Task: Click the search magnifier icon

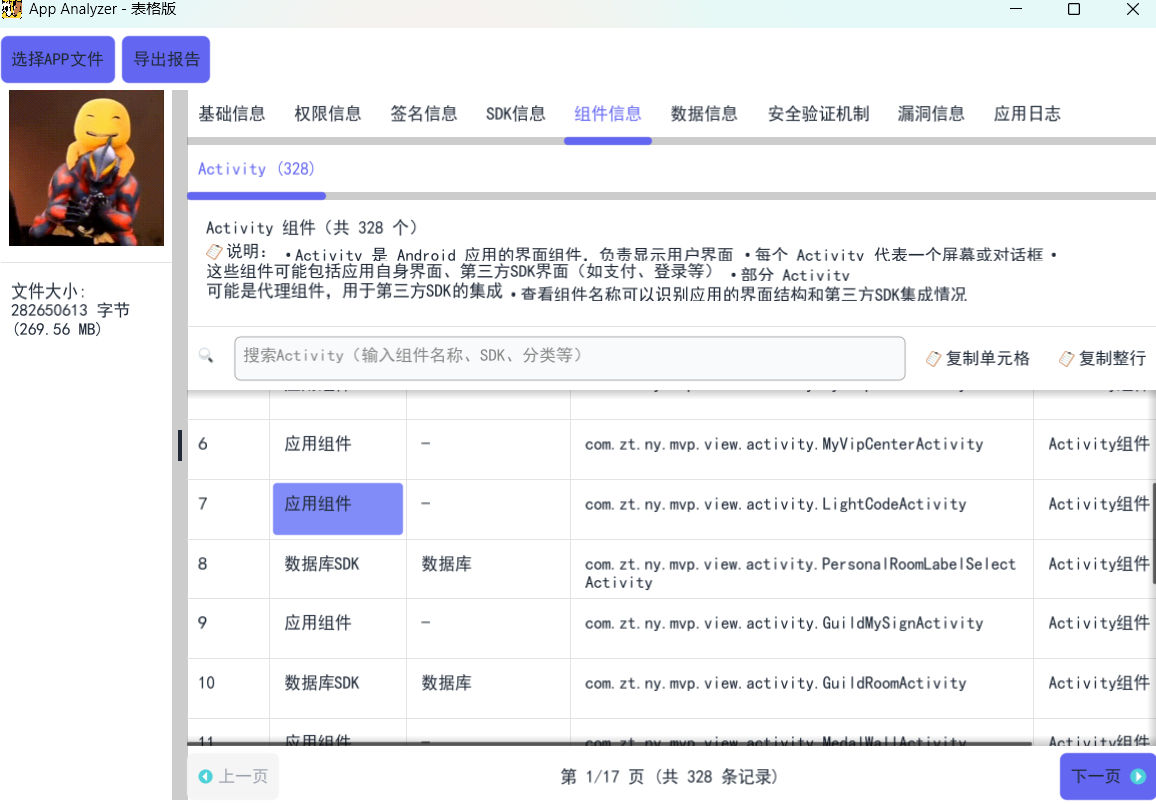Action: pos(207,355)
